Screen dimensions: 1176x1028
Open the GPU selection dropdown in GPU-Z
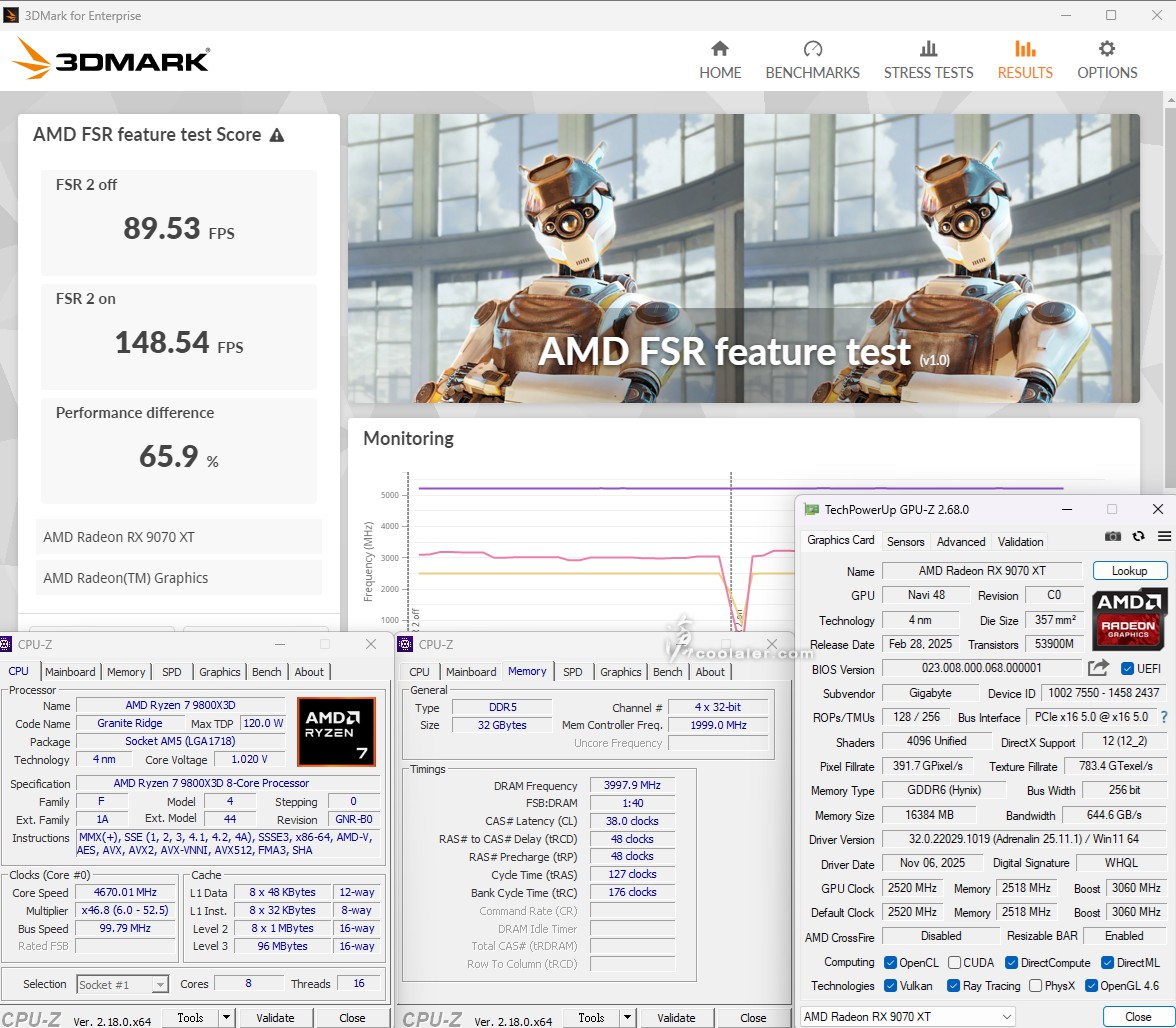click(907, 1017)
